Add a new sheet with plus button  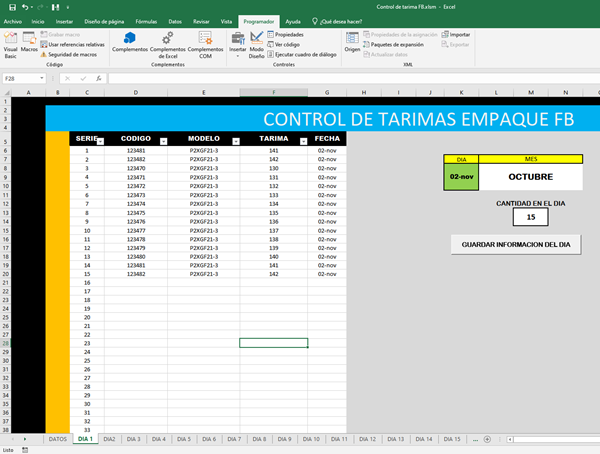point(487,439)
